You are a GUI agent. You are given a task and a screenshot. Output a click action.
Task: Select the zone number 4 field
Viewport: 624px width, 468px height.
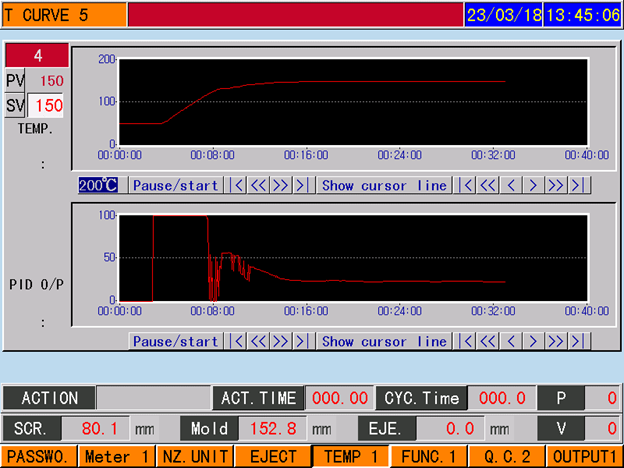click(37, 55)
